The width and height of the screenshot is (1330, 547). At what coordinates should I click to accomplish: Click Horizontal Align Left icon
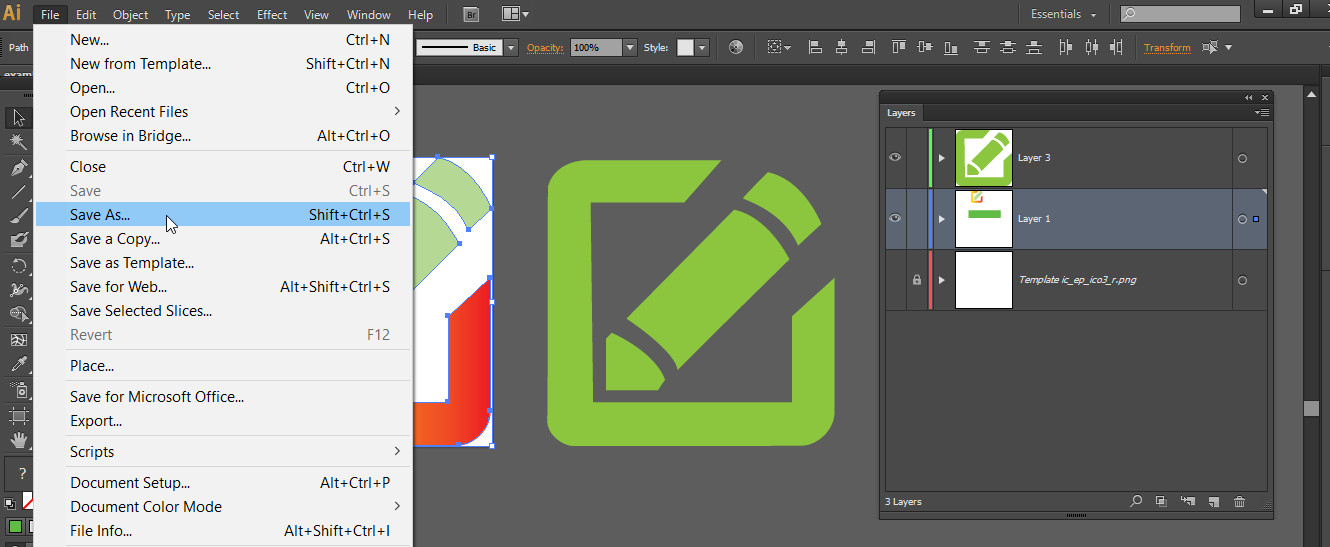(815, 47)
